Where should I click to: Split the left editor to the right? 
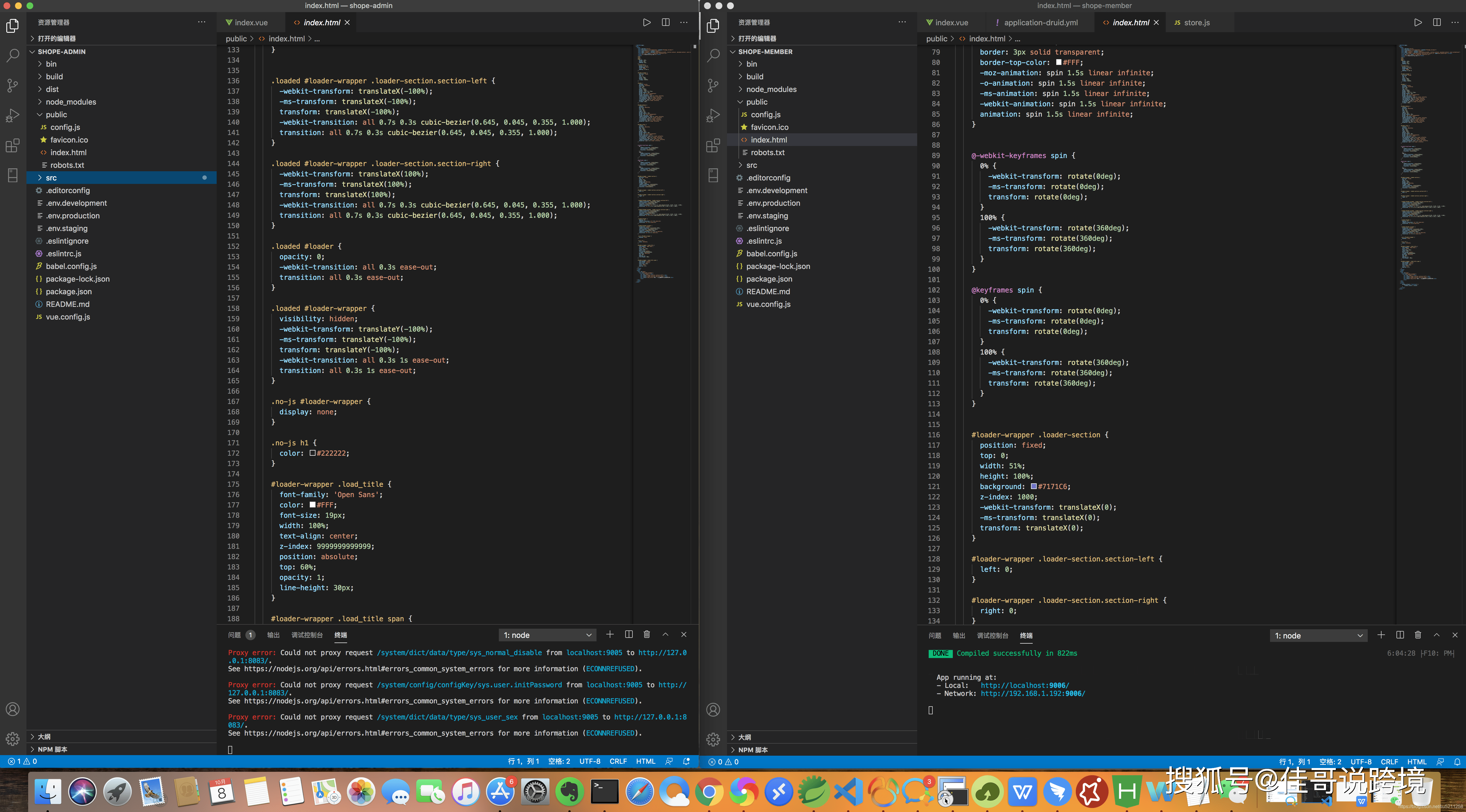[x=665, y=22]
